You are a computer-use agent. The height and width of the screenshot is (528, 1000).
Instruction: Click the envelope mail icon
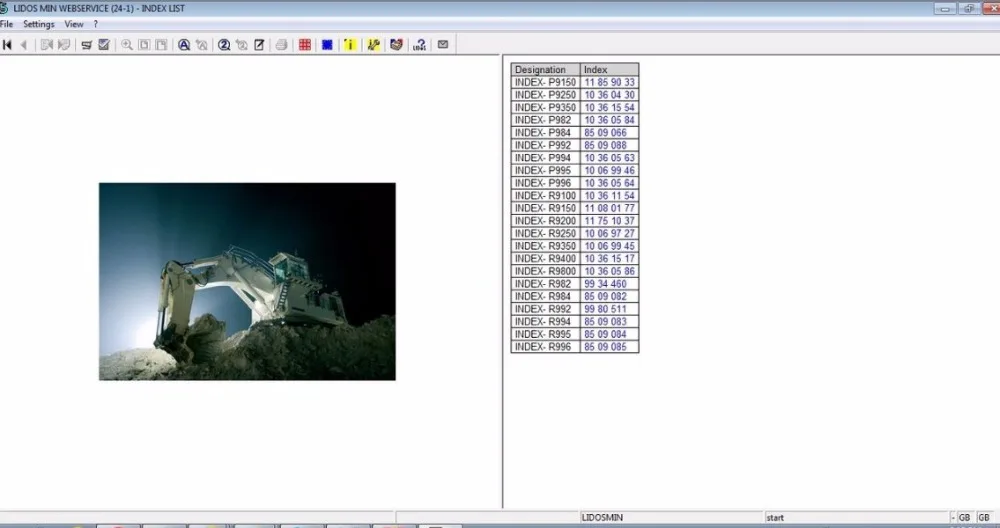[443, 45]
